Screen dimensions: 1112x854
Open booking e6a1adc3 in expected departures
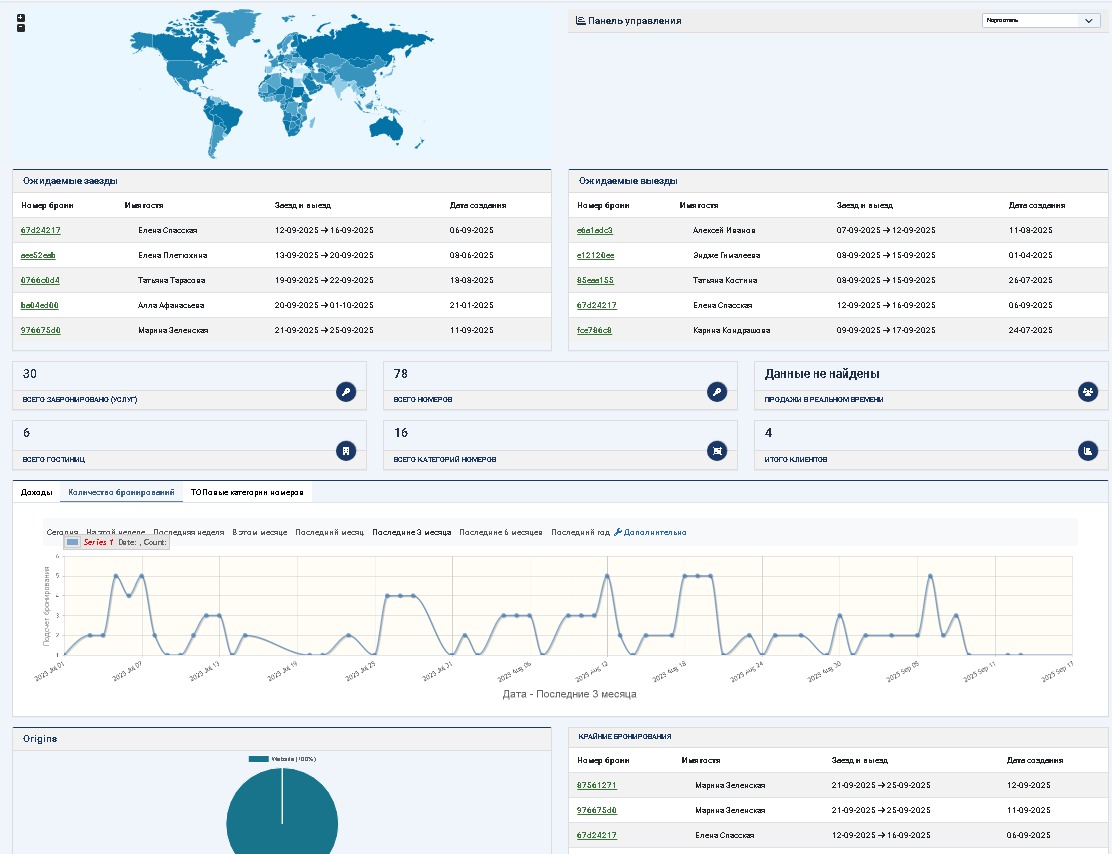pos(595,230)
